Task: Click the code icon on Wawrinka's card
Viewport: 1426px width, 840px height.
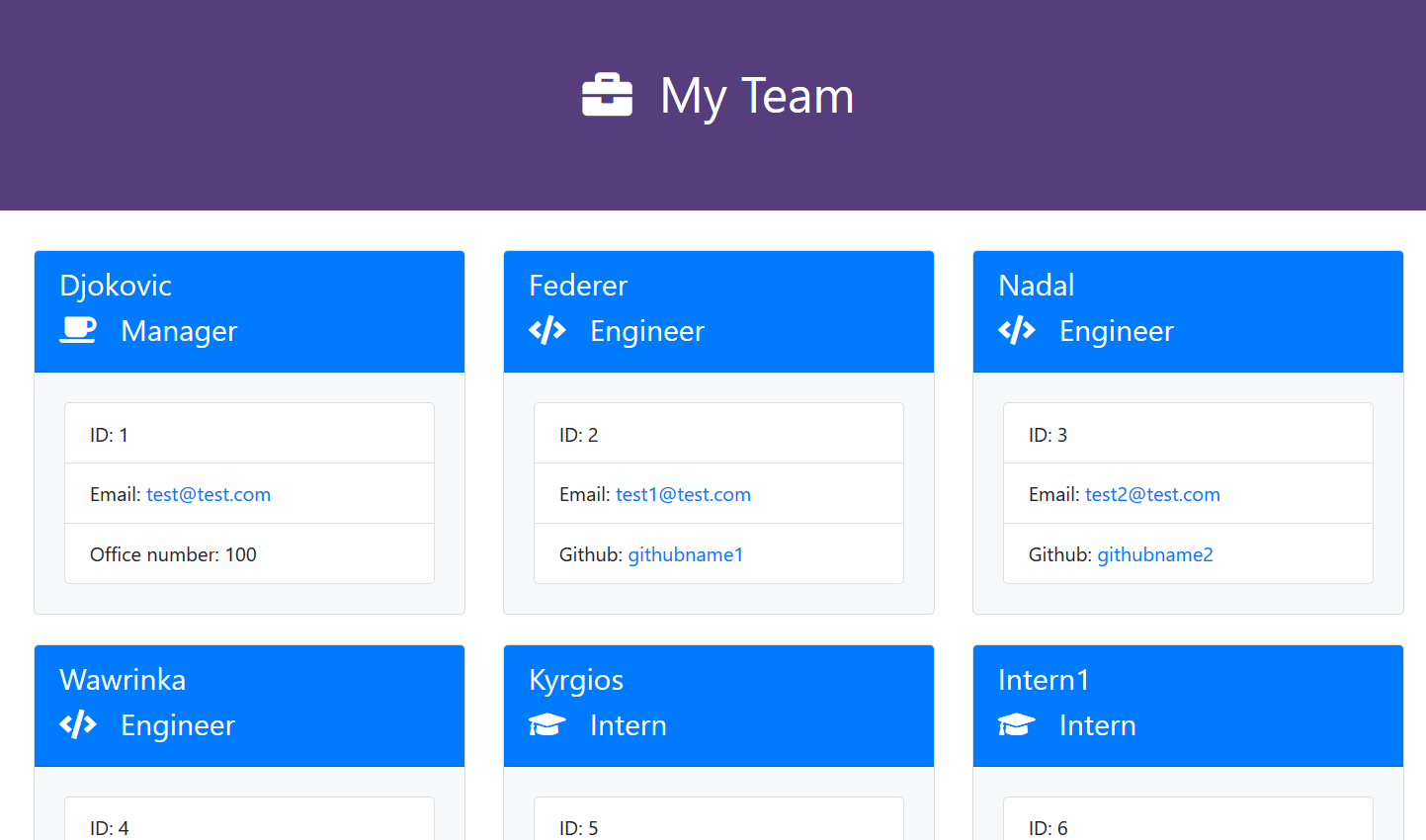Action: pos(78,724)
